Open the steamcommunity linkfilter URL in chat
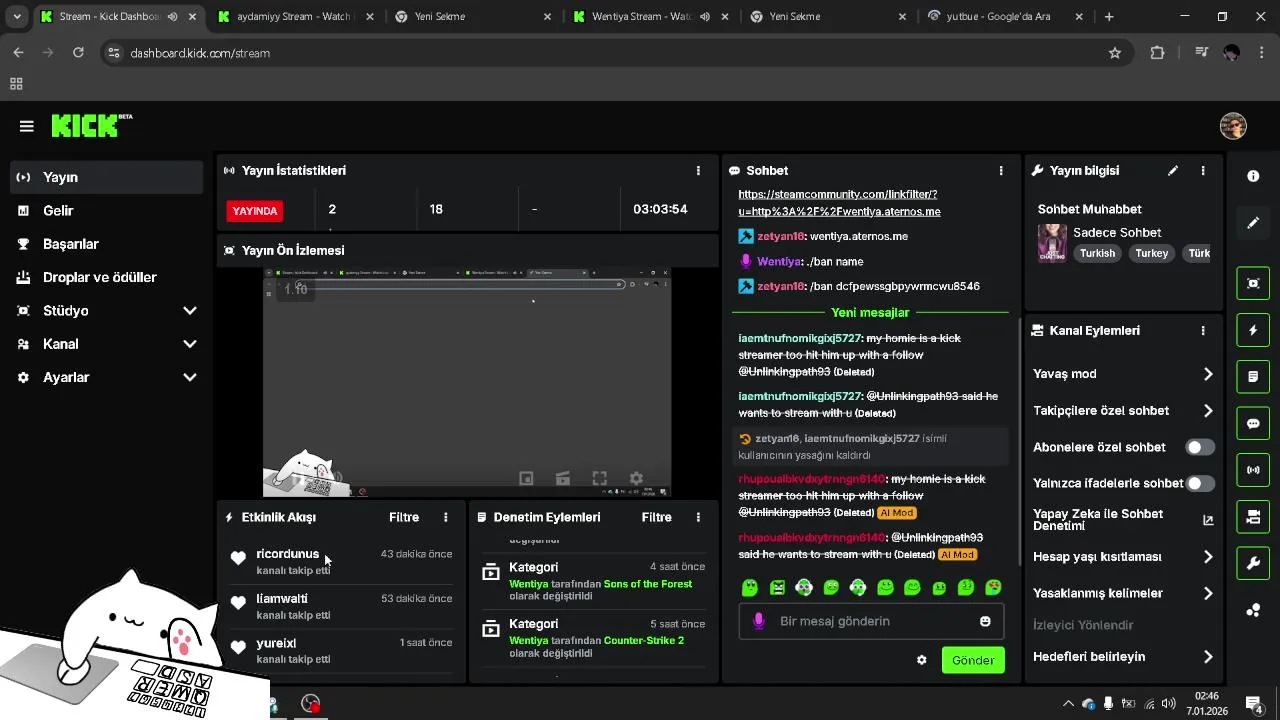 839,203
